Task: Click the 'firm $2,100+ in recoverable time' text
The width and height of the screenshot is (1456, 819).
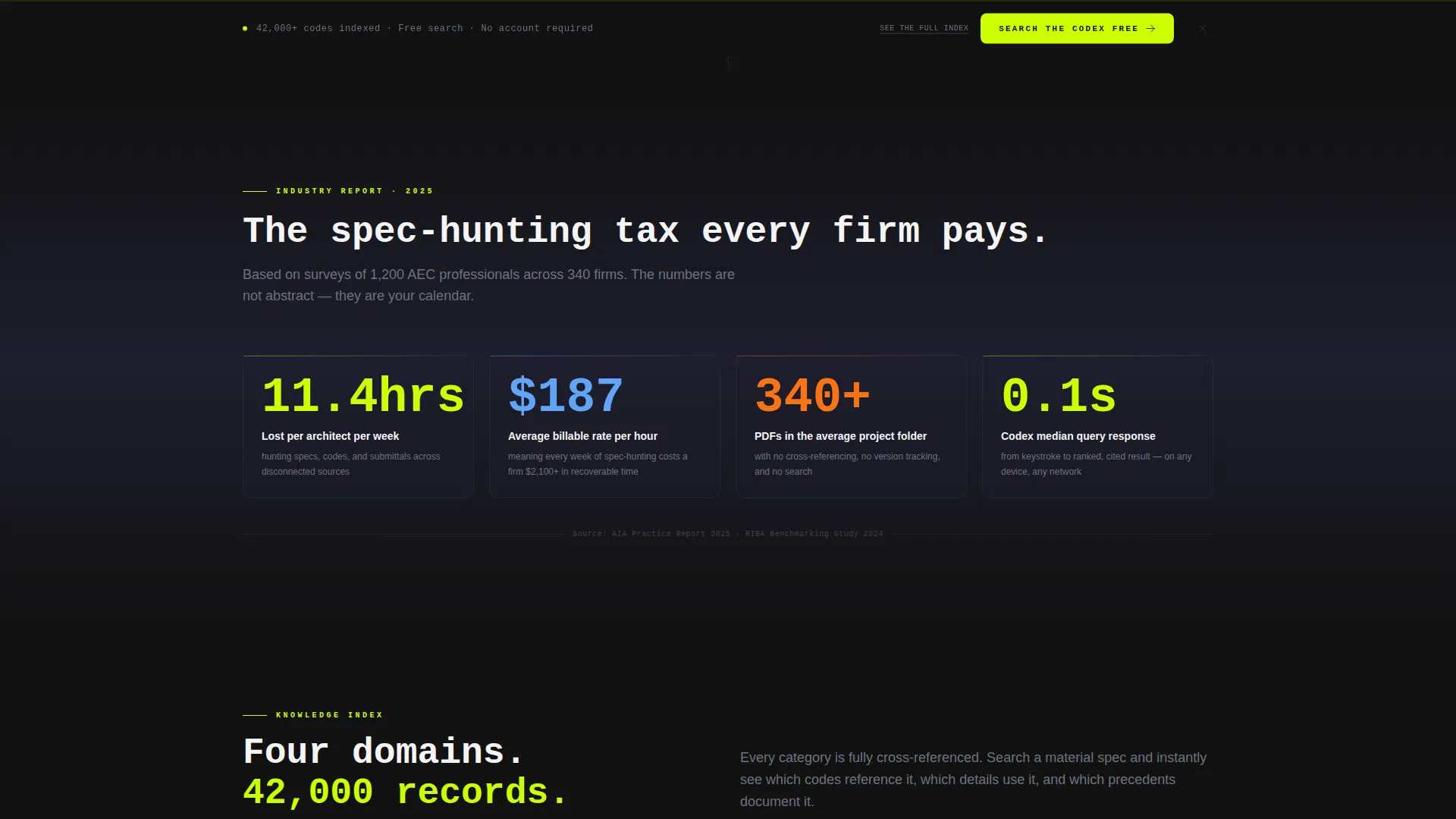Action: pos(573,472)
